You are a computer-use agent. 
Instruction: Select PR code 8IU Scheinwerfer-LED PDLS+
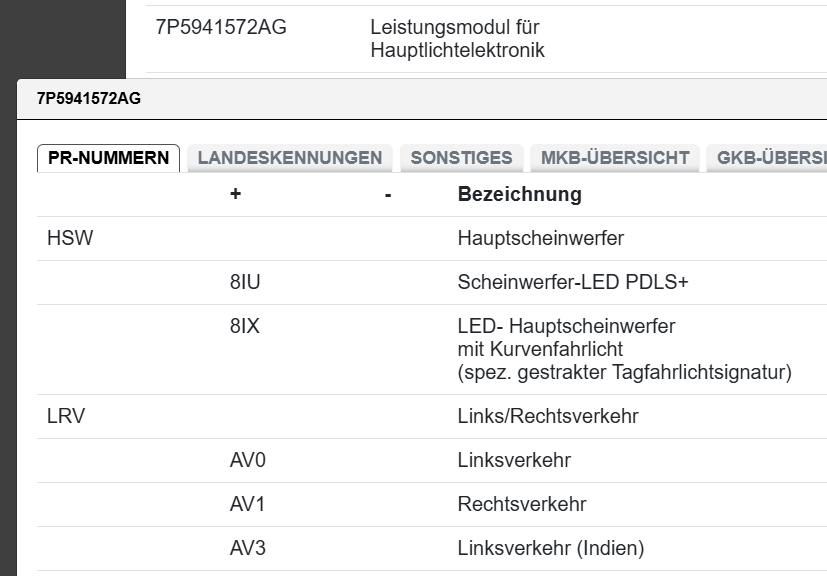[x=242, y=283]
